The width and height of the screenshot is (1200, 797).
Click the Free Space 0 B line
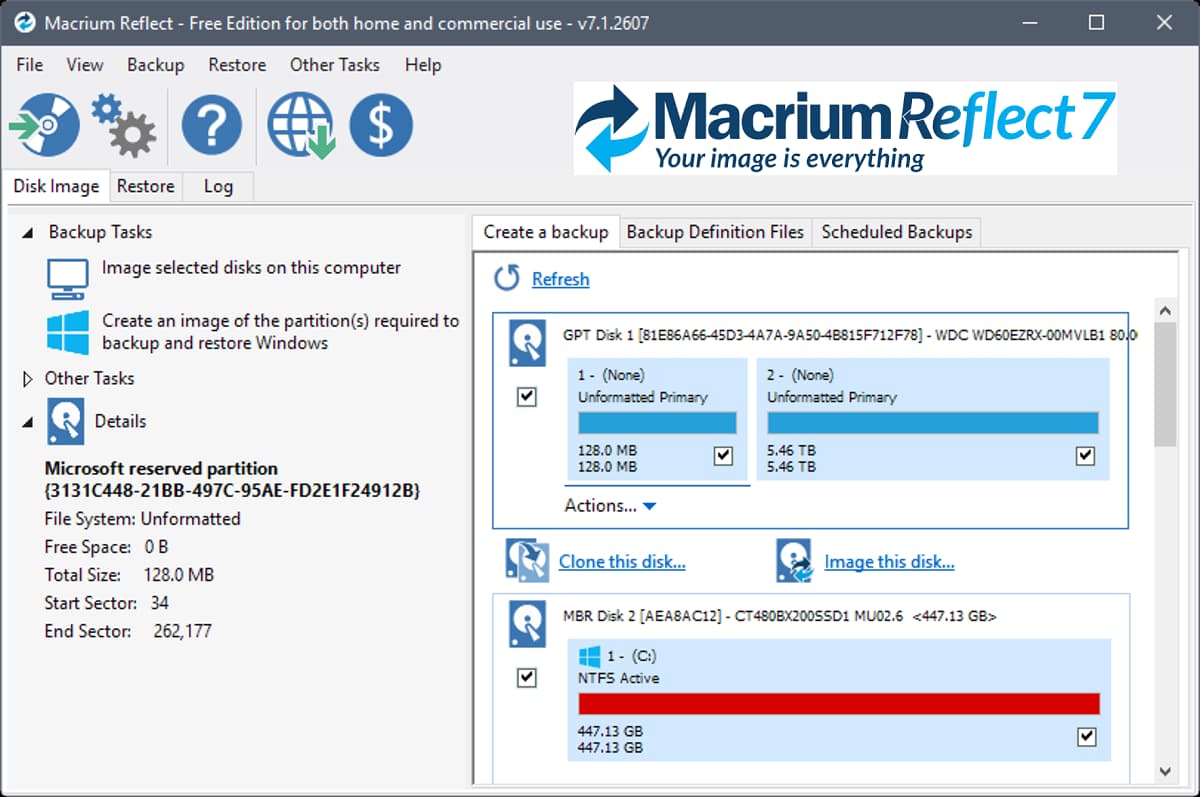[x=107, y=547]
